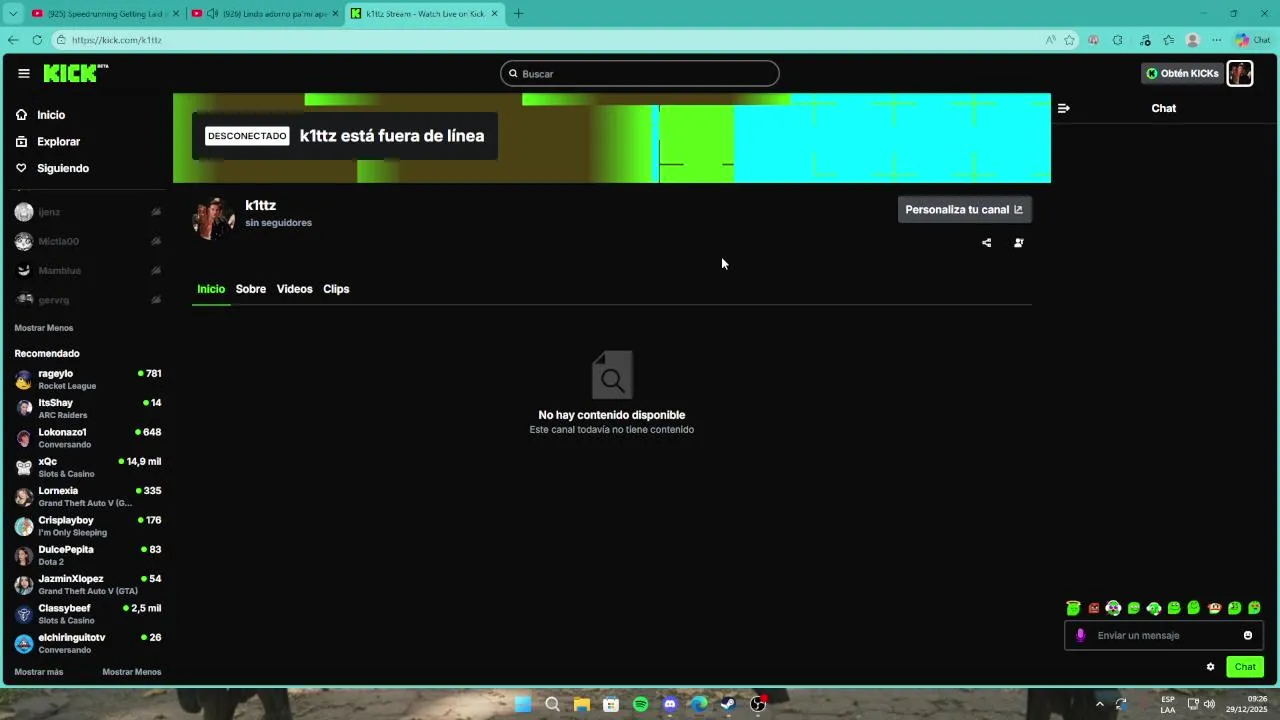Viewport: 1280px width, 720px height.
Task: Show hidden system tray icons
Action: 1099,704
